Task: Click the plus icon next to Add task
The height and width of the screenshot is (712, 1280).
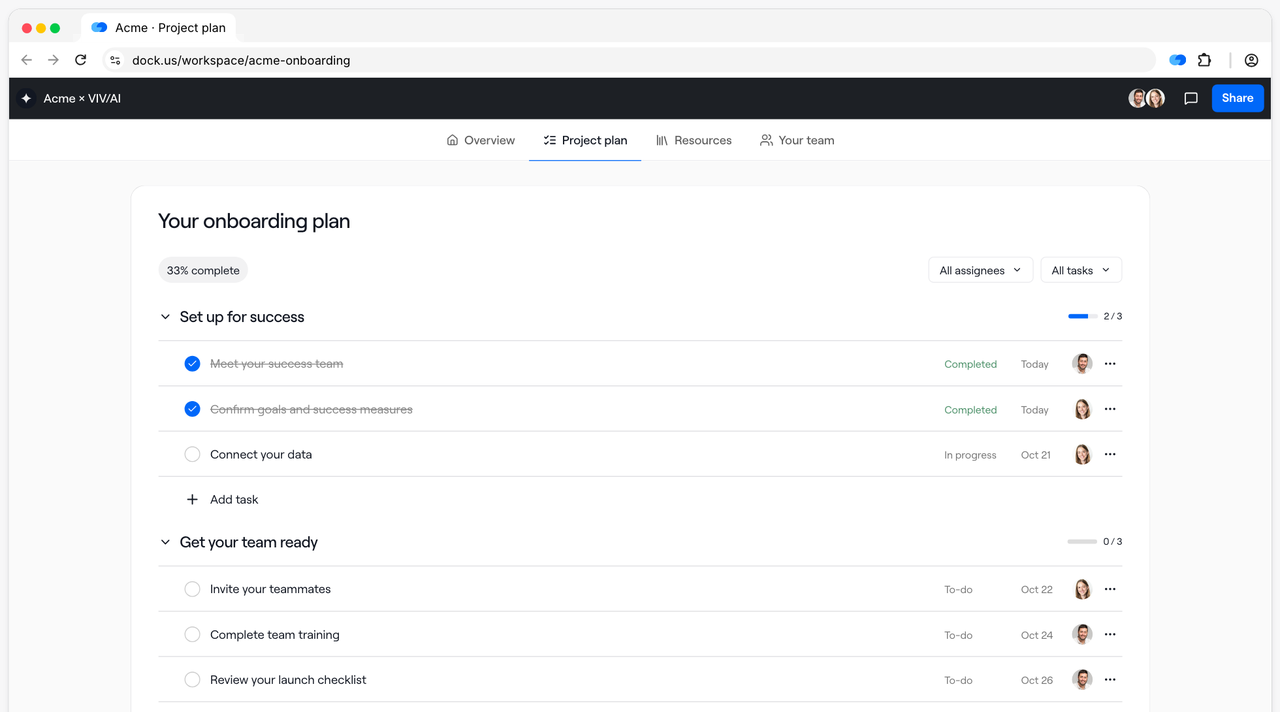Action: click(x=192, y=499)
